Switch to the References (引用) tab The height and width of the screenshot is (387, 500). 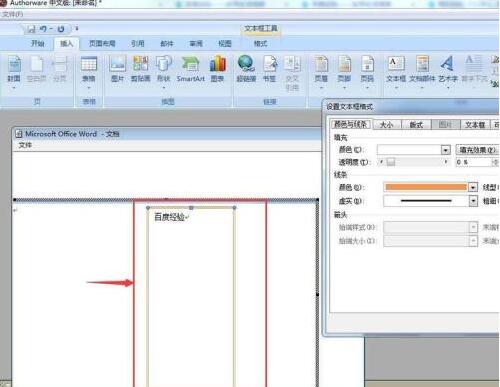pyautogui.click(x=137, y=43)
